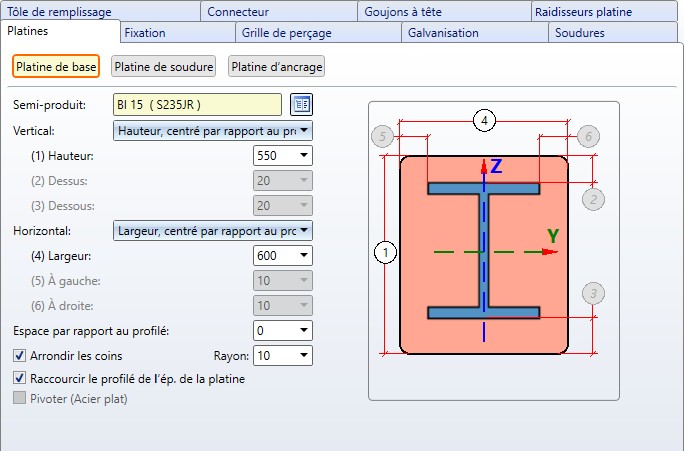
Task: Click dimension marker 6 in the diagram
Action: 589,136
